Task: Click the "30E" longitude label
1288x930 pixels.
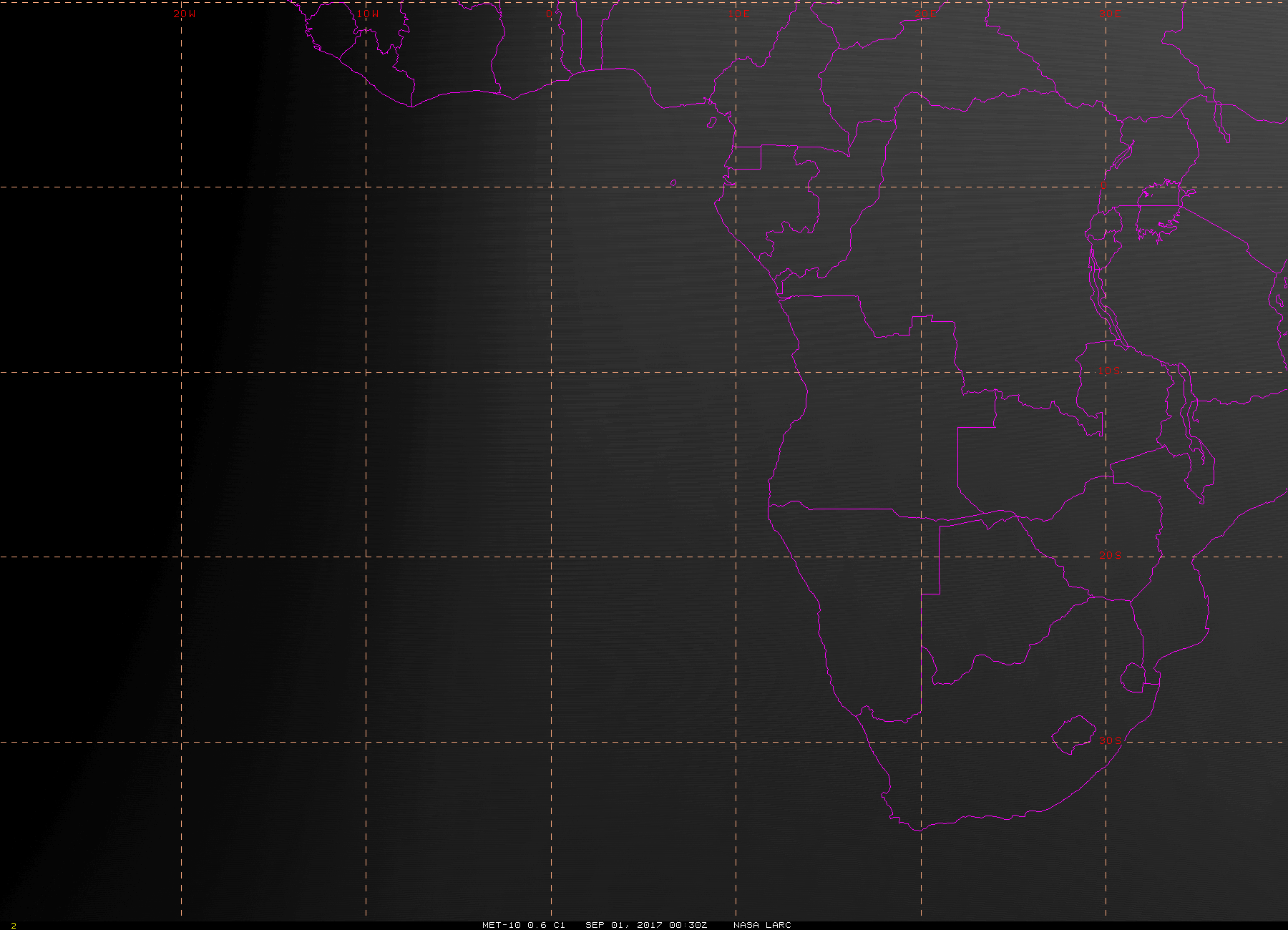Action: 1110,14
